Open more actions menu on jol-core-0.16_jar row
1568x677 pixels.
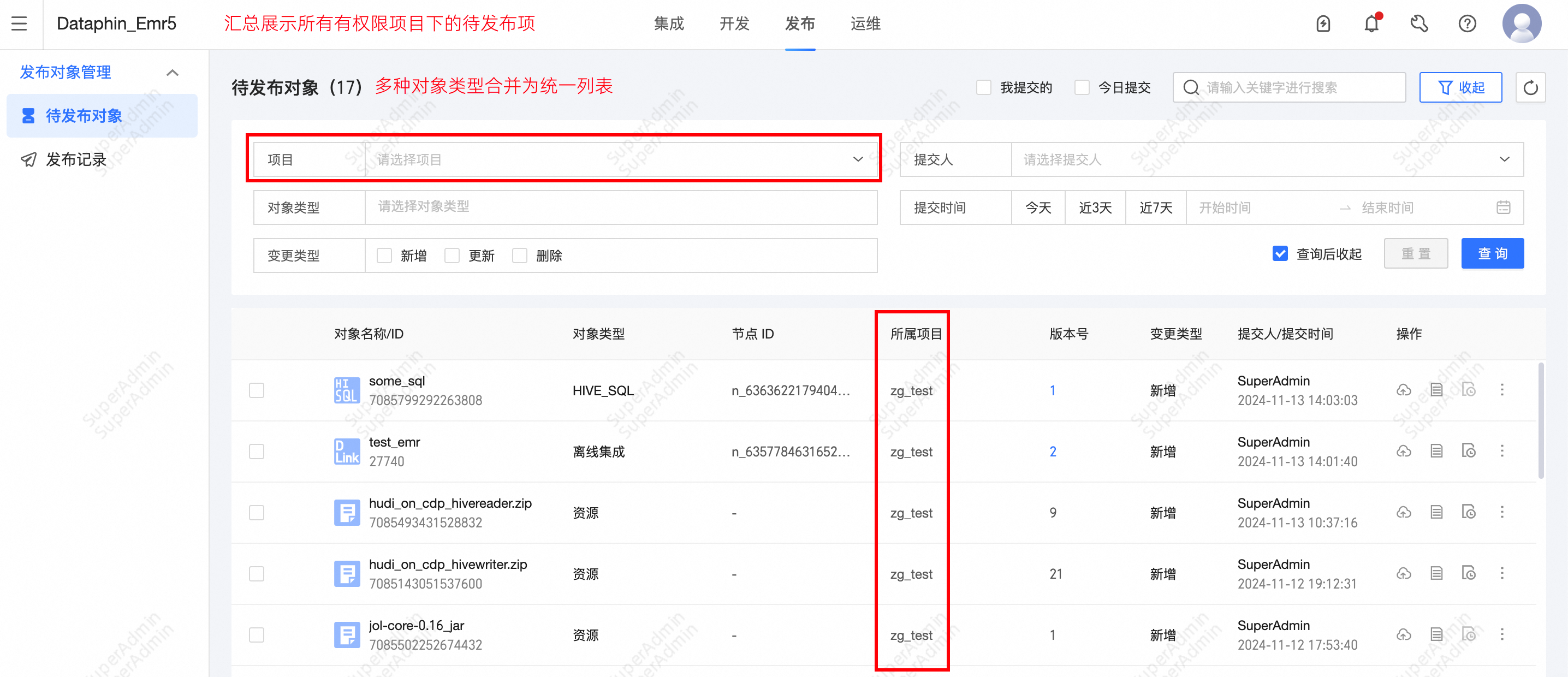tap(1502, 634)
